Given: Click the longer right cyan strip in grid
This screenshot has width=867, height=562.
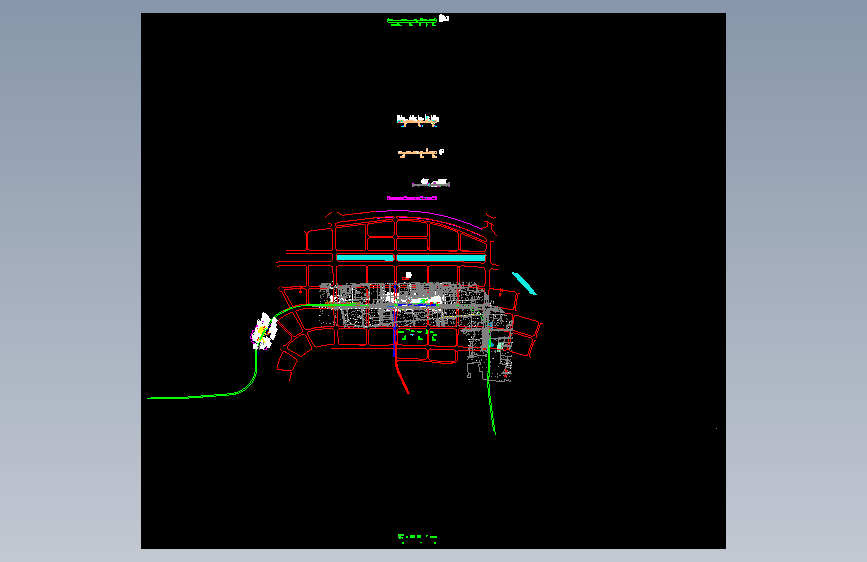Looking at the screenshot, I should point(441,258).
